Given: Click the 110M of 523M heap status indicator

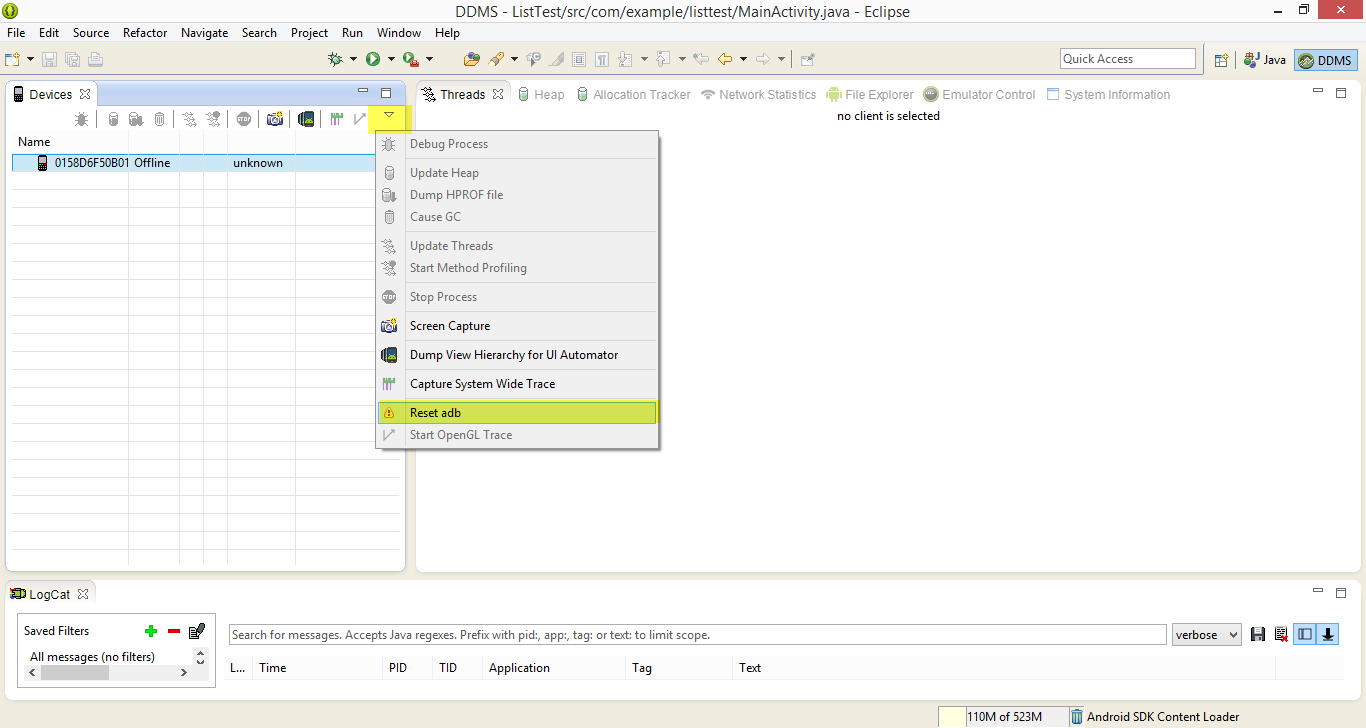Looking at the screenshot, I should [1004, 716].
